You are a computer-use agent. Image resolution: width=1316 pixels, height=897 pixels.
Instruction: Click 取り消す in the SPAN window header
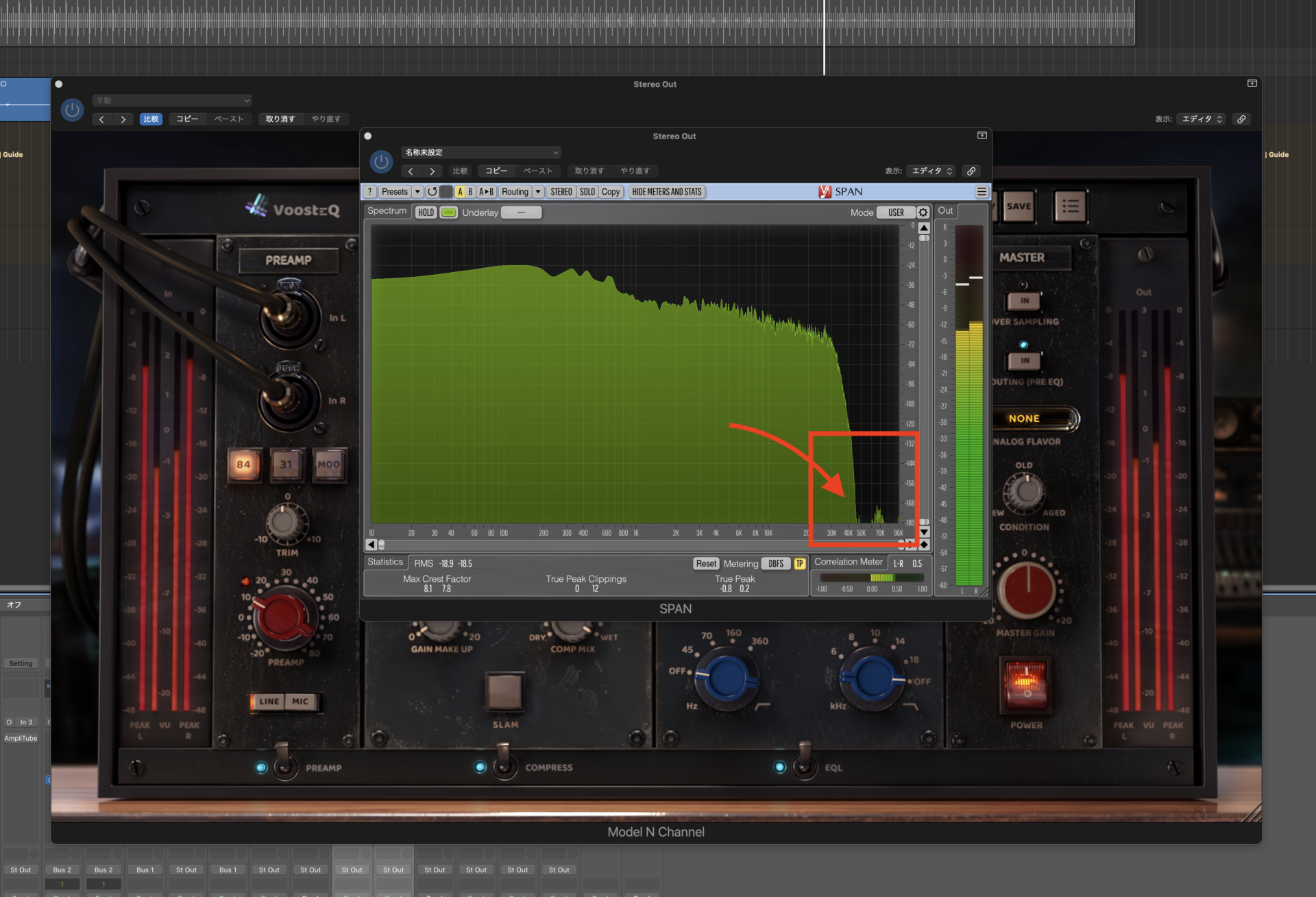[x=589, y=171]
